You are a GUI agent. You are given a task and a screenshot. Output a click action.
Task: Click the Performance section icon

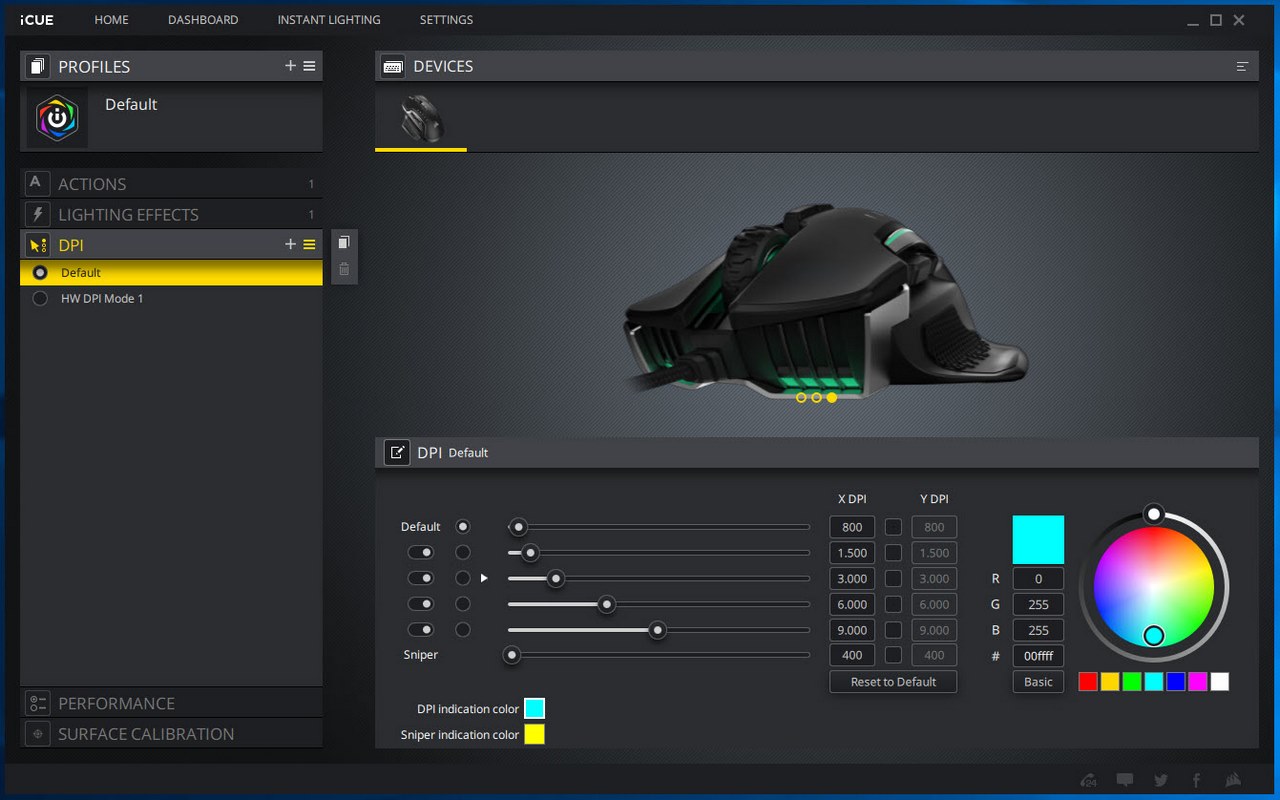(x=36, y=703)
